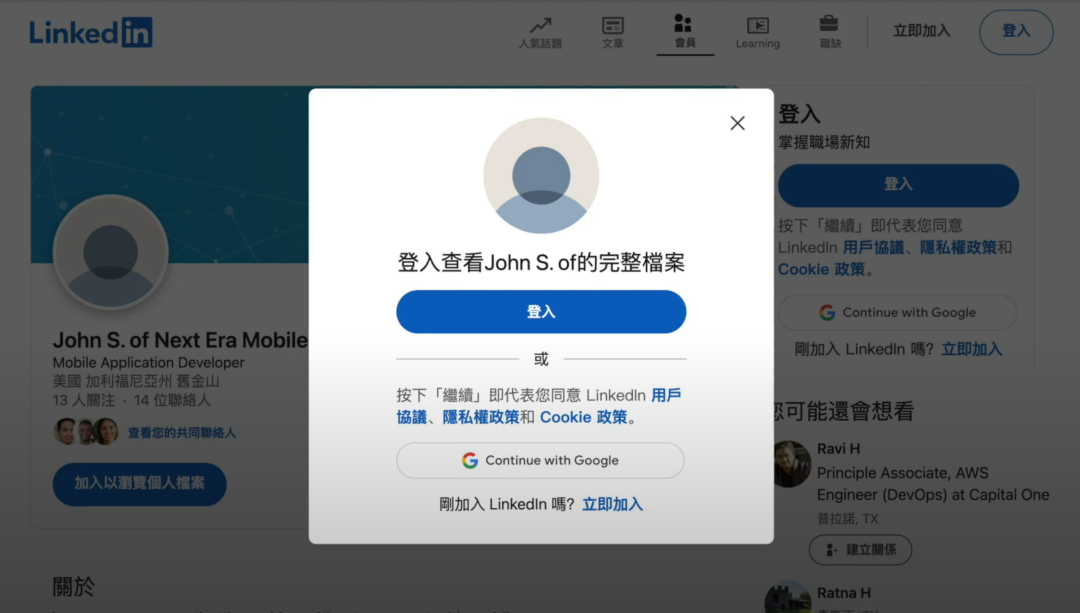Click 查看您的共同聯絡人 link
1080x613 pixels.
click(x=182, y=433)
